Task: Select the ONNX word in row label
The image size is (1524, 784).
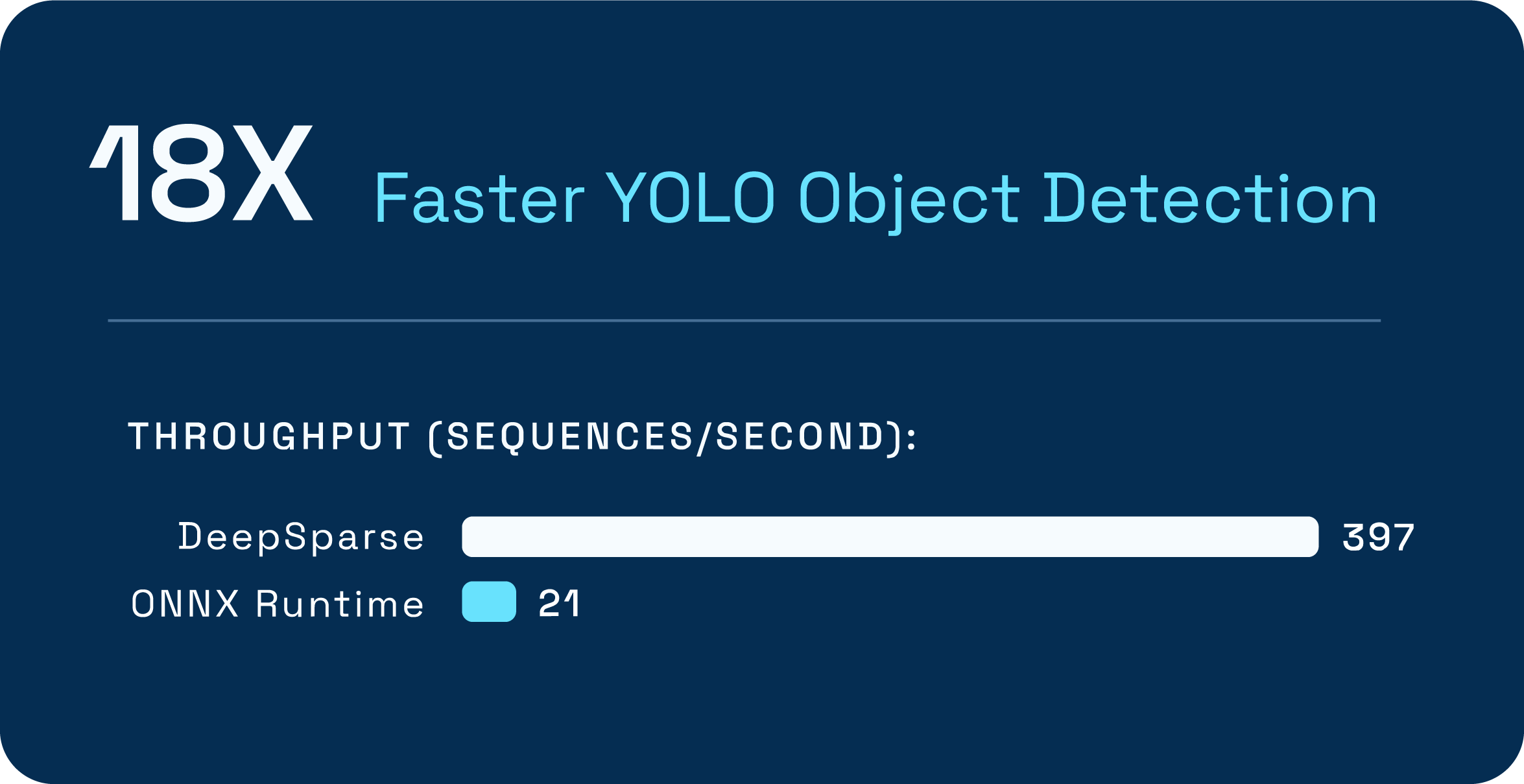Action: (185, 604)
